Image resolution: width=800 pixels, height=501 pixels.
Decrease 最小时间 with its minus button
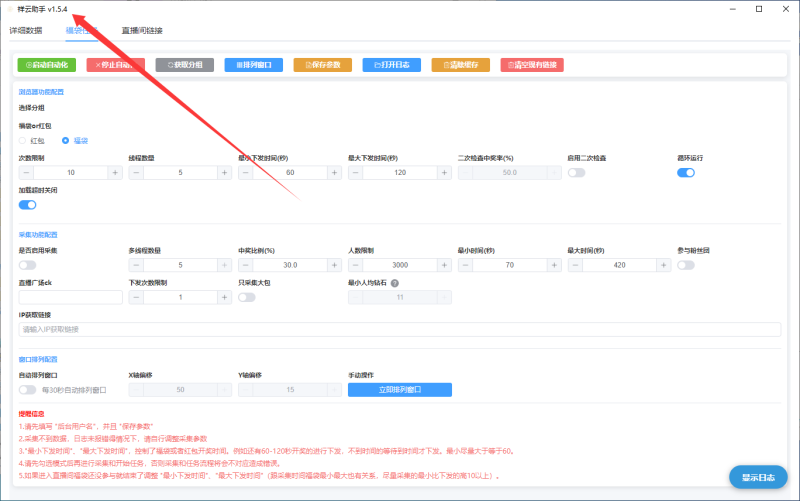coord(465,265)
